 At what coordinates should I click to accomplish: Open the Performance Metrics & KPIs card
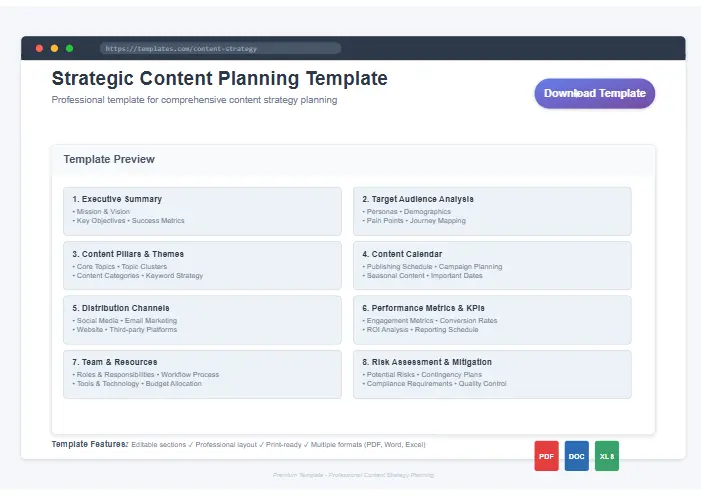click(492, 320)
